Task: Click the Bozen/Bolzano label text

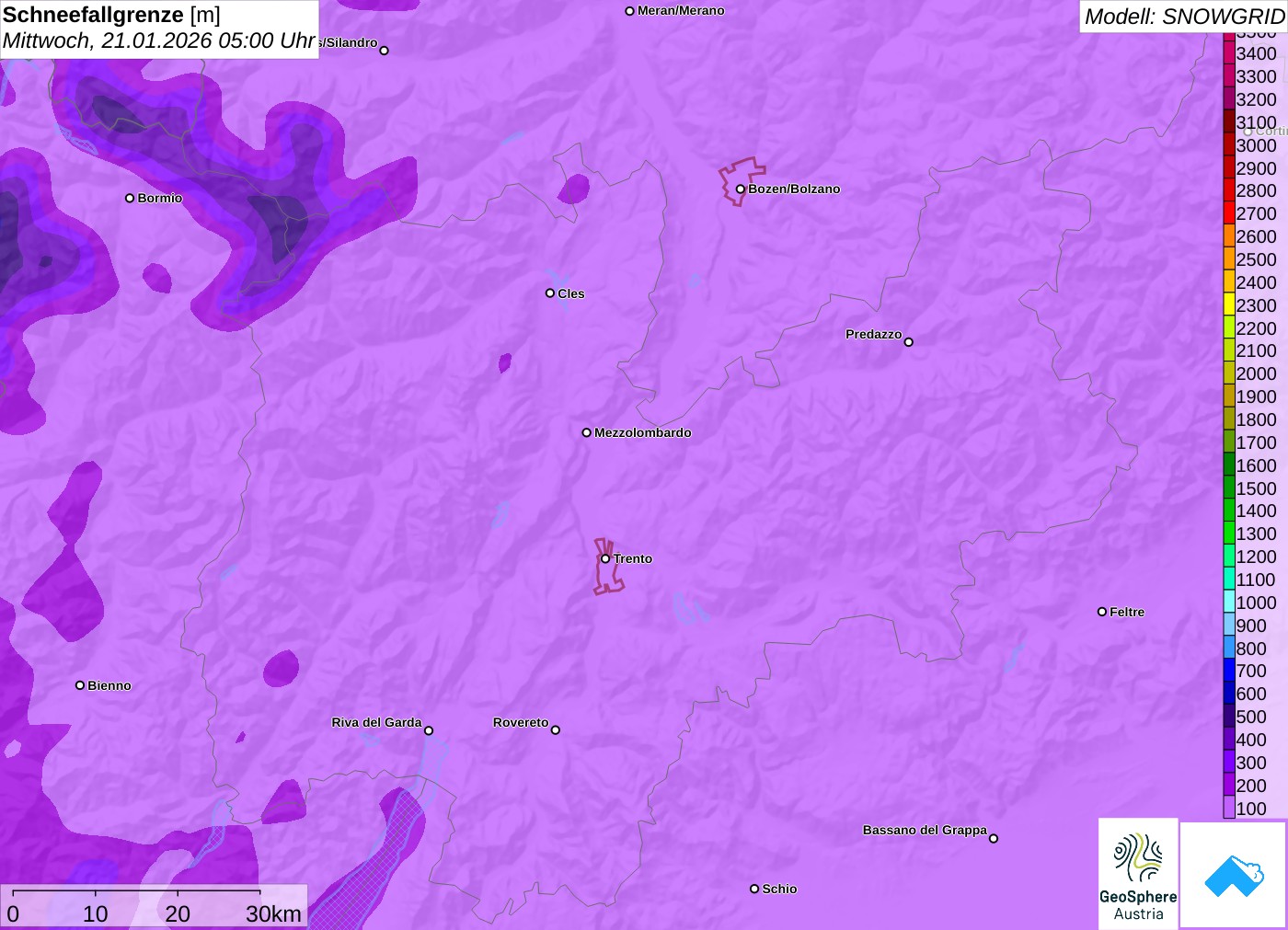Action: 794,189
